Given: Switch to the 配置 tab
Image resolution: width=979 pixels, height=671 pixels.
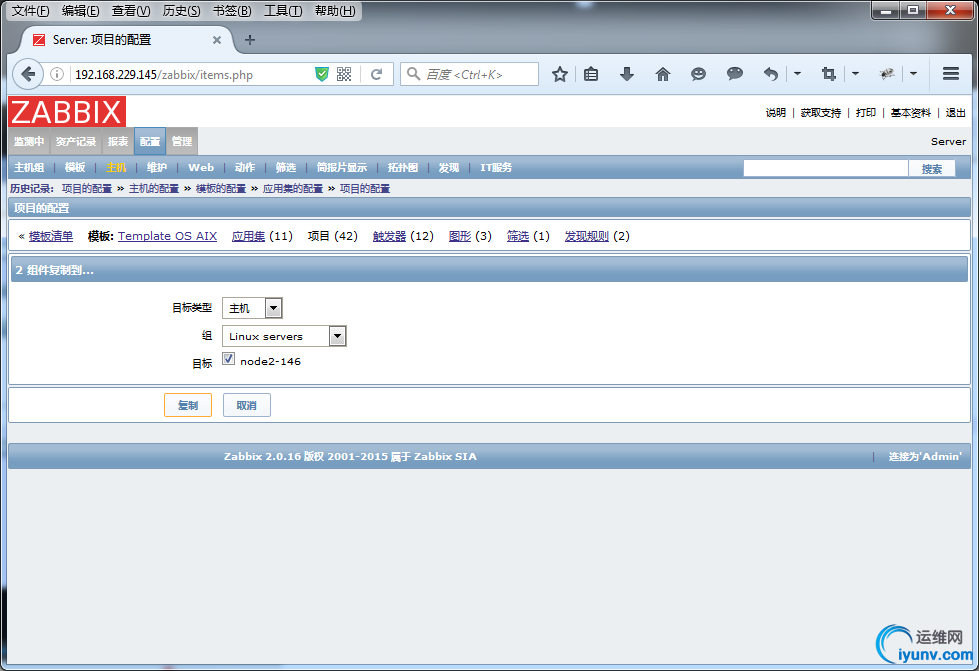Looking at the screenshot, I should point(150,142).
